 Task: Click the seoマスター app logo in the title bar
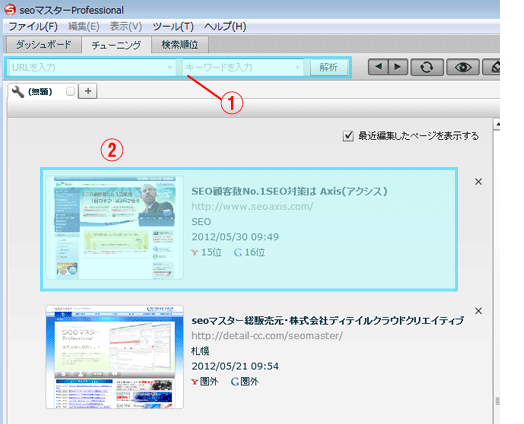10,10
